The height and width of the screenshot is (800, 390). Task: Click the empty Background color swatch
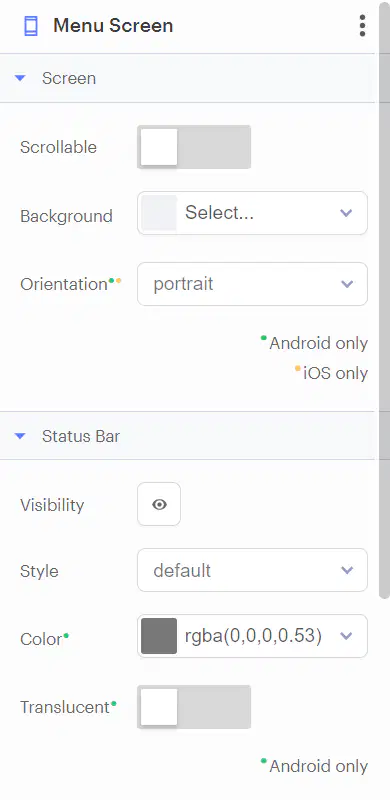pyautogui.click(x=159, y=213)
